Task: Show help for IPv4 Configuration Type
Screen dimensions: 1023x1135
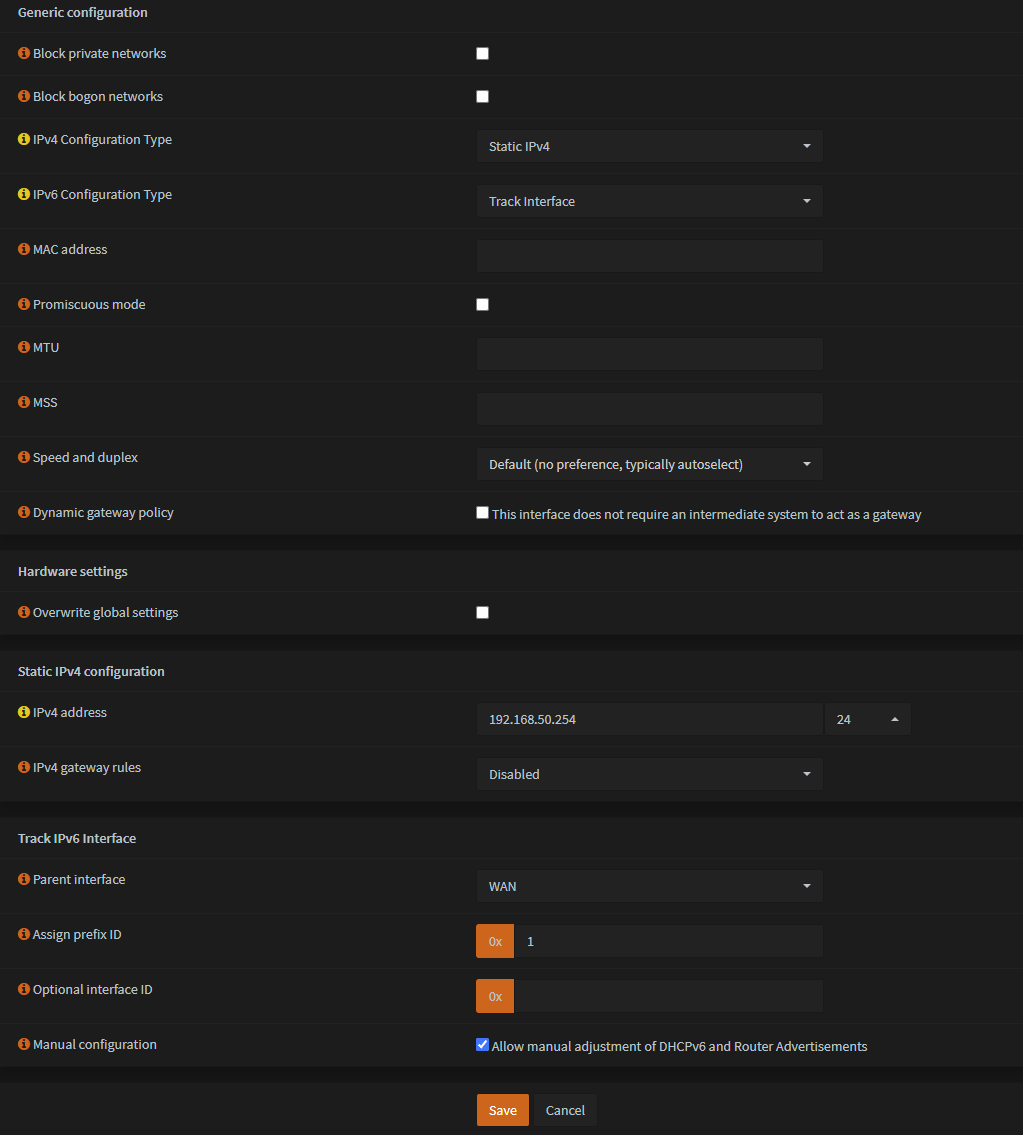Action: pos(24,140)
